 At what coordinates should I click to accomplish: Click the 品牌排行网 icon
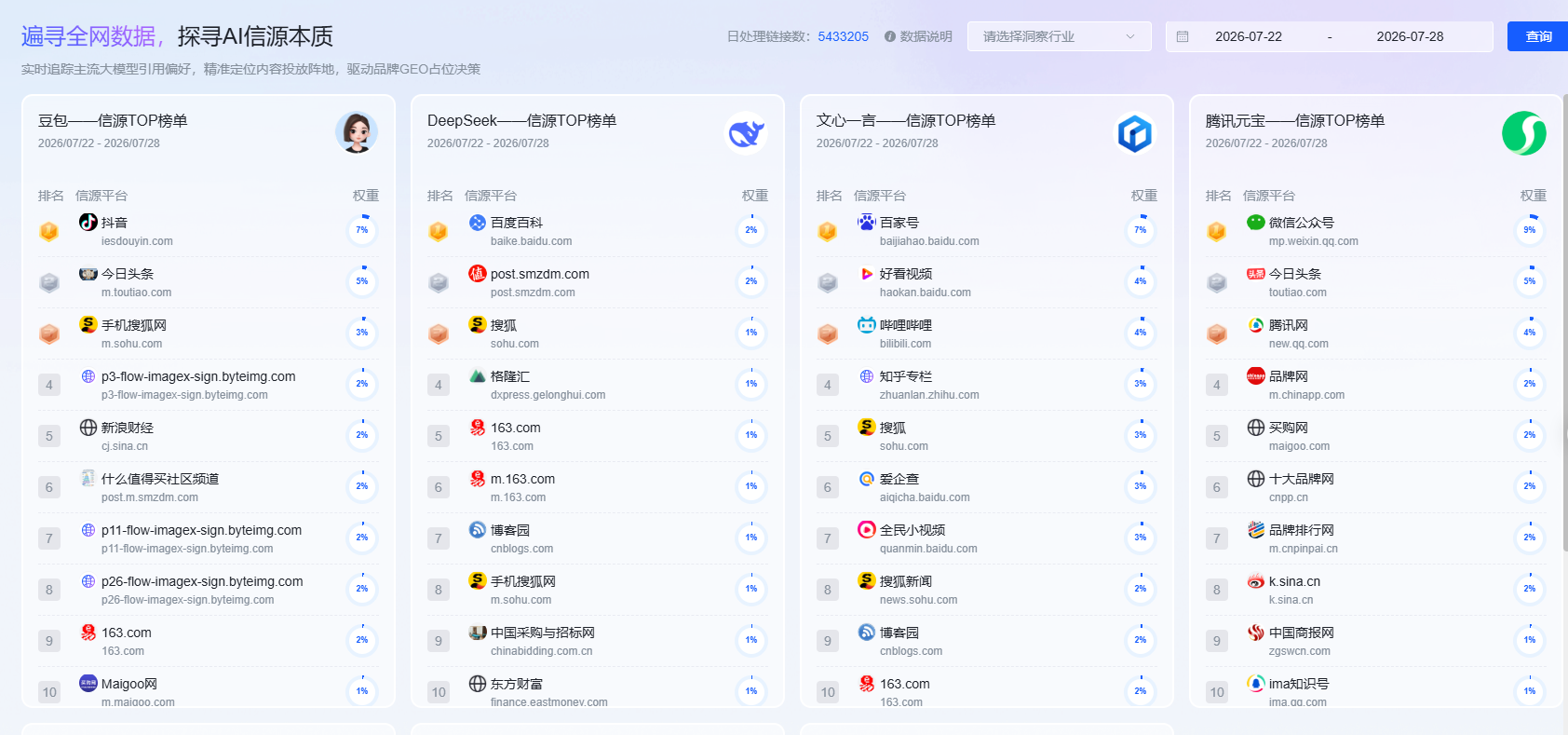coord(1256,529)
